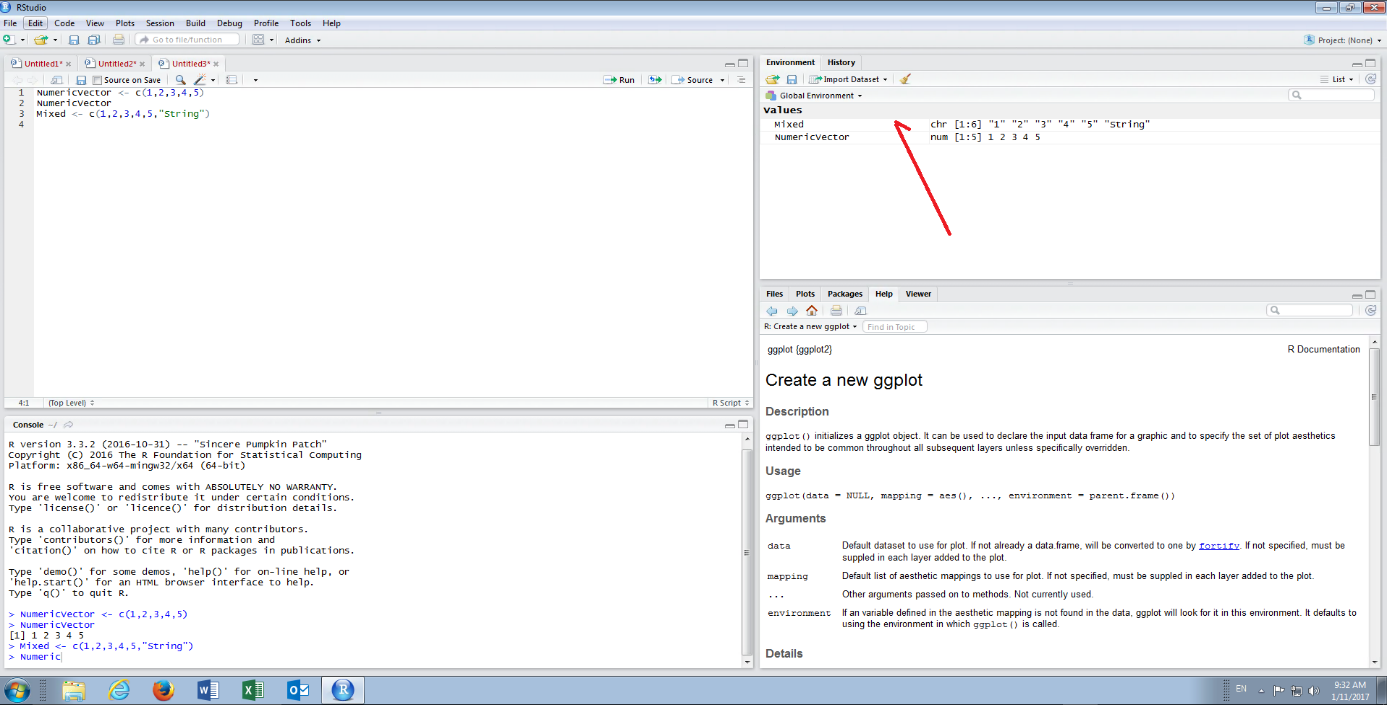Viewport: 1387px width, 705px height.
Task: Switch to the History tab
Action: click(x=841, y=62)
